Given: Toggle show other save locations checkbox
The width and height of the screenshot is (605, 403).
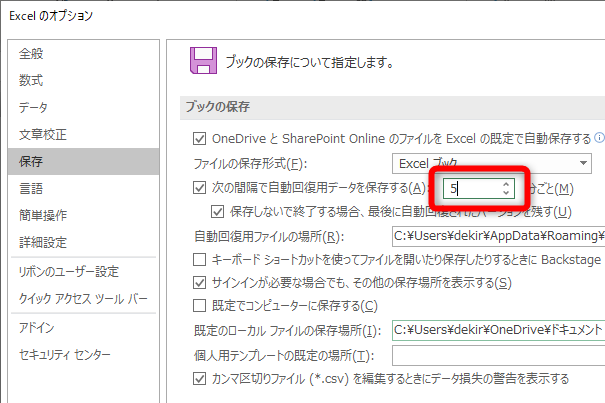Looking at the screenshot, I should (x=199, y=282).
